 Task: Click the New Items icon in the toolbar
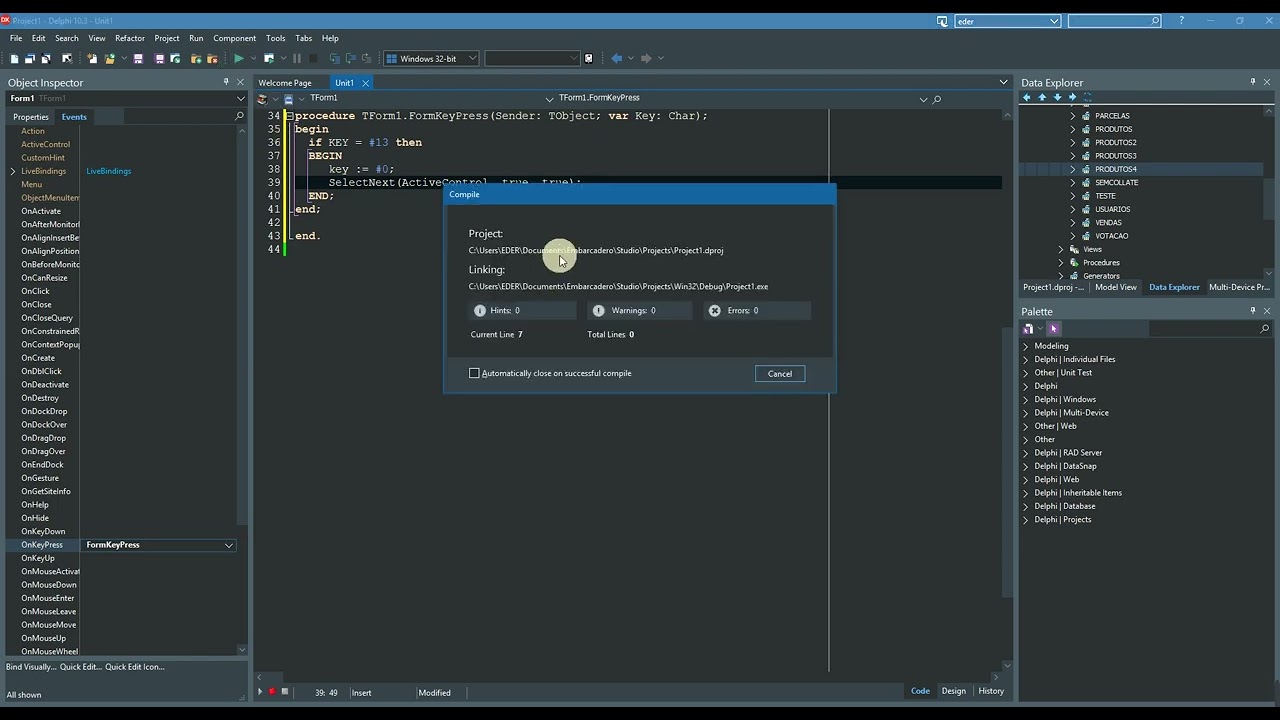(x=92, y=58)
